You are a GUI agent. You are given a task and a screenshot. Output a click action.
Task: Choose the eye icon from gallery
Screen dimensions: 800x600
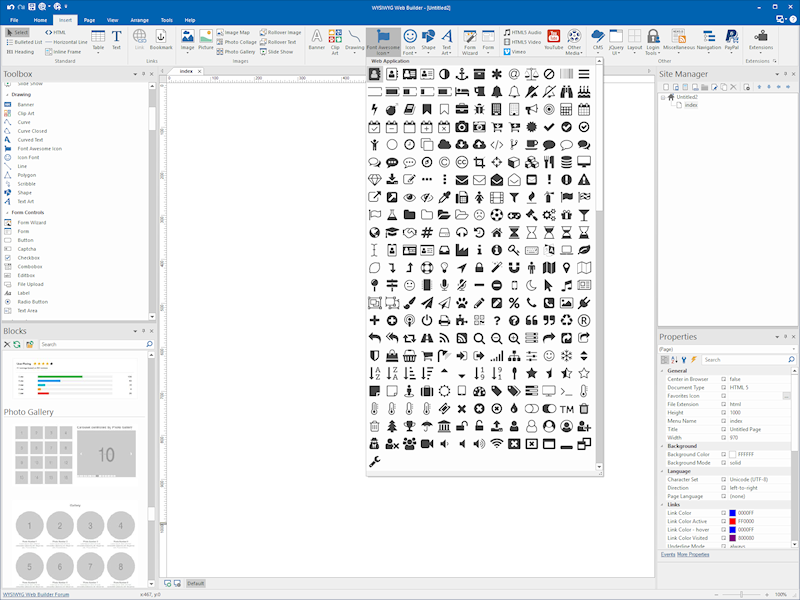pyautogui.click(x=410, y=197)
